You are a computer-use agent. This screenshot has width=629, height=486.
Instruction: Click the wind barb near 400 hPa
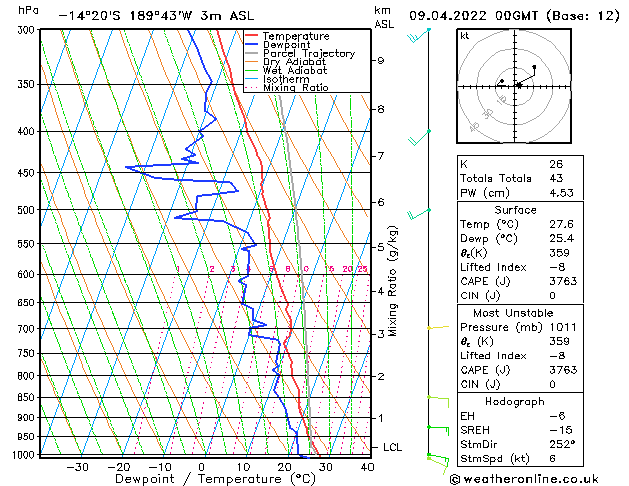click(419, 137)
